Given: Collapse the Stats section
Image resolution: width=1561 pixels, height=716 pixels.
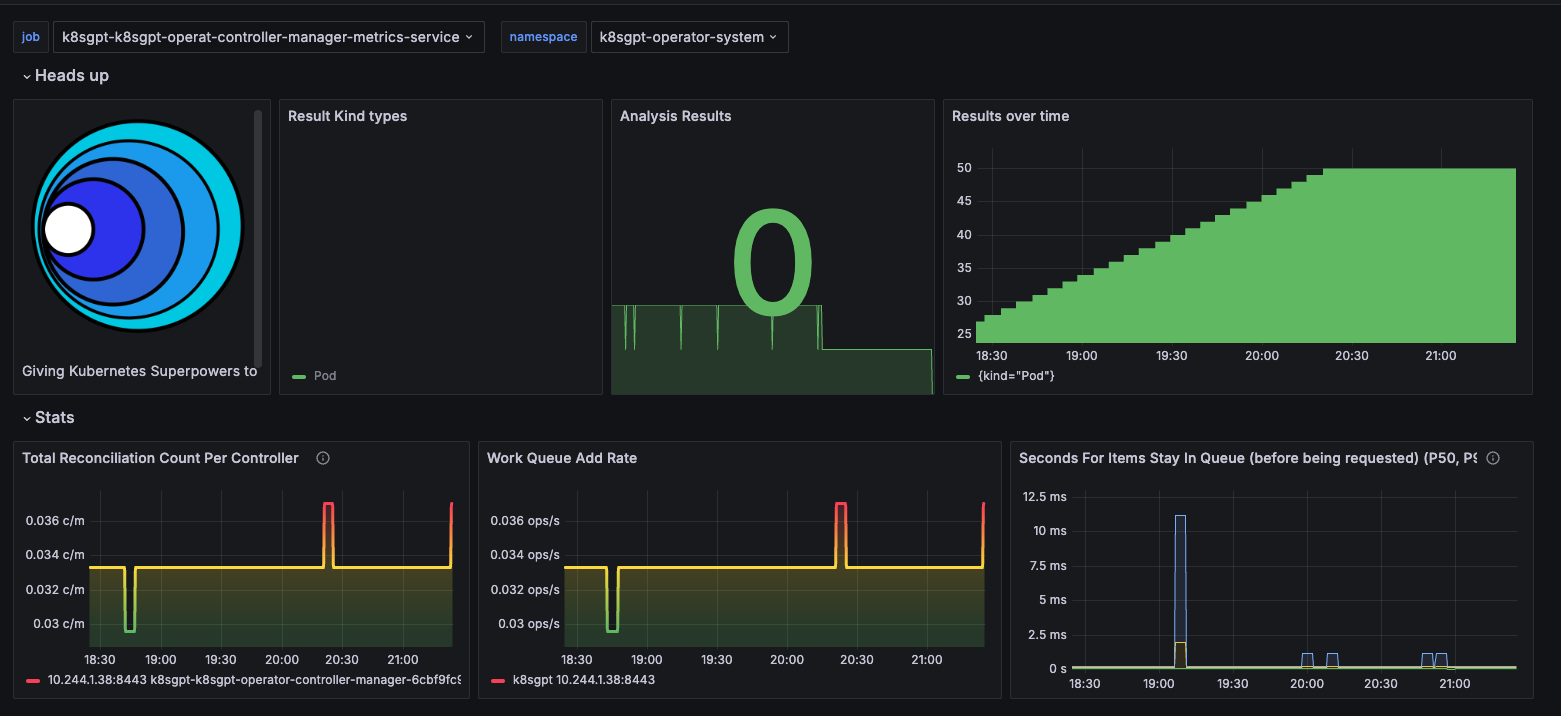Looking at the screenshot, I should [x=48, y=417].
